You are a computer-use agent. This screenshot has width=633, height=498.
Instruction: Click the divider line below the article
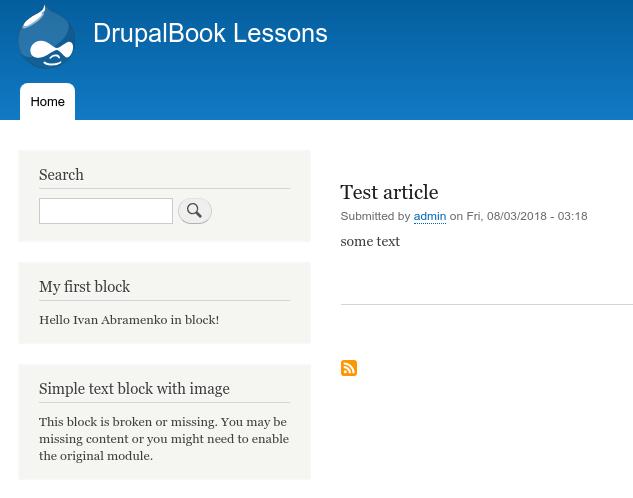[x=486, y=305]
